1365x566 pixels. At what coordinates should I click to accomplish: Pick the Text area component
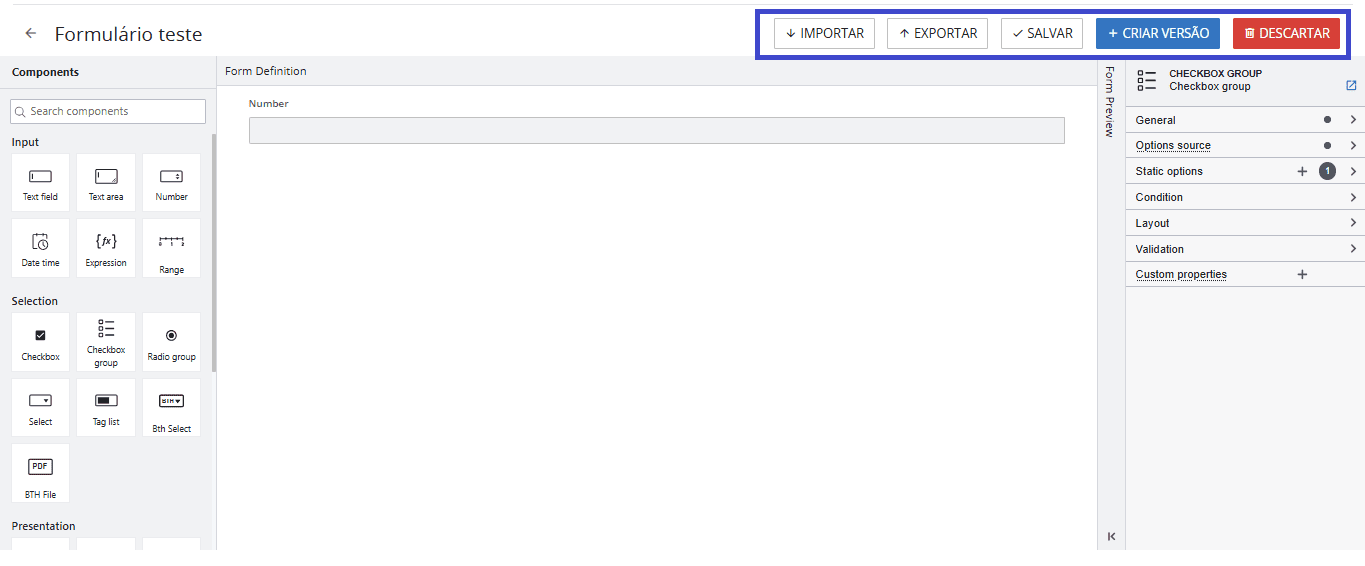(x=106, y=182)
